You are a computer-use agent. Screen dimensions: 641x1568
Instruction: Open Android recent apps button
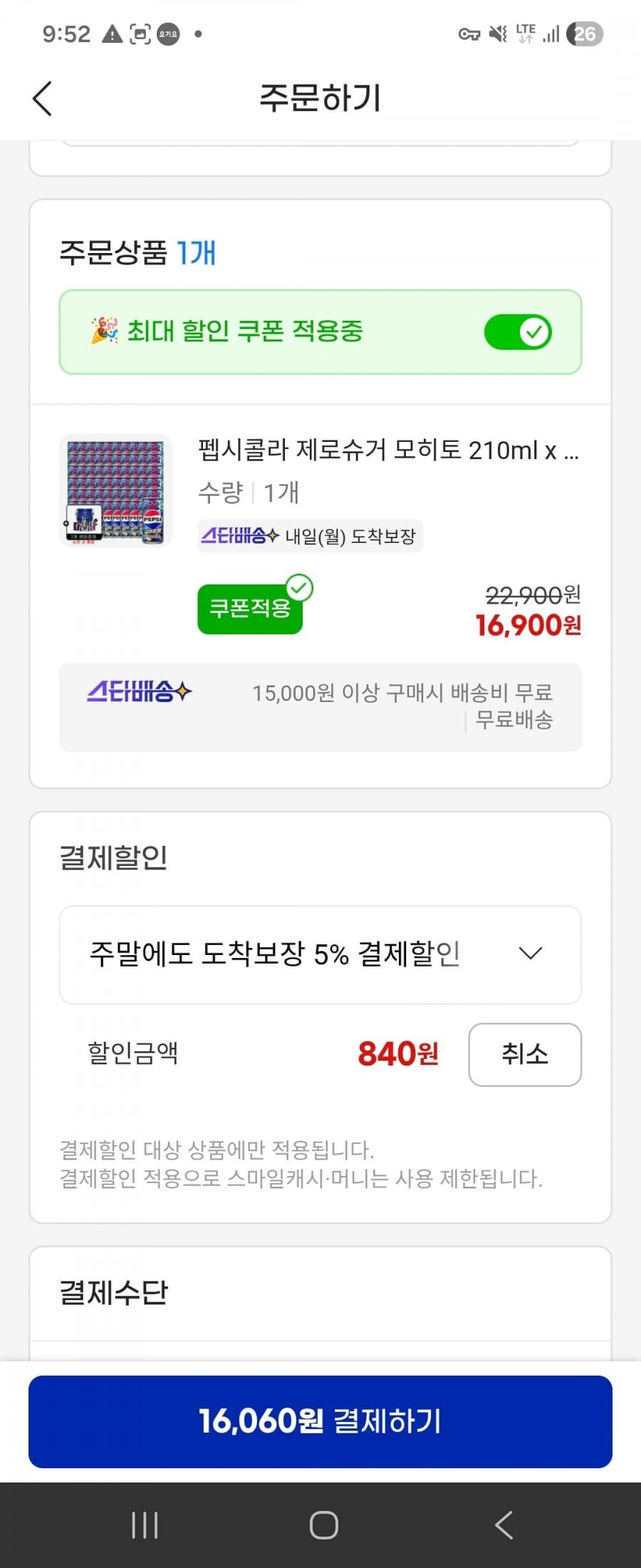(x=145, y=1525)
